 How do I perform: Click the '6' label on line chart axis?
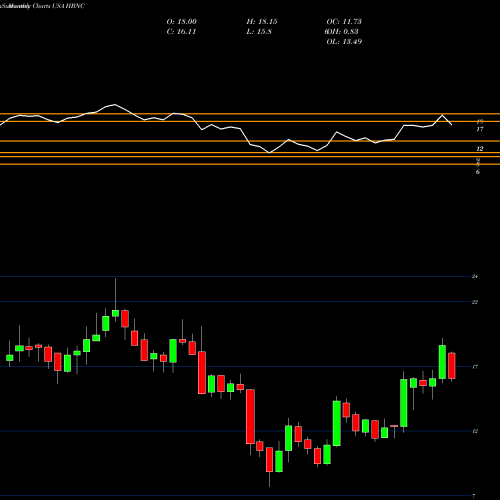click(478, 172)
